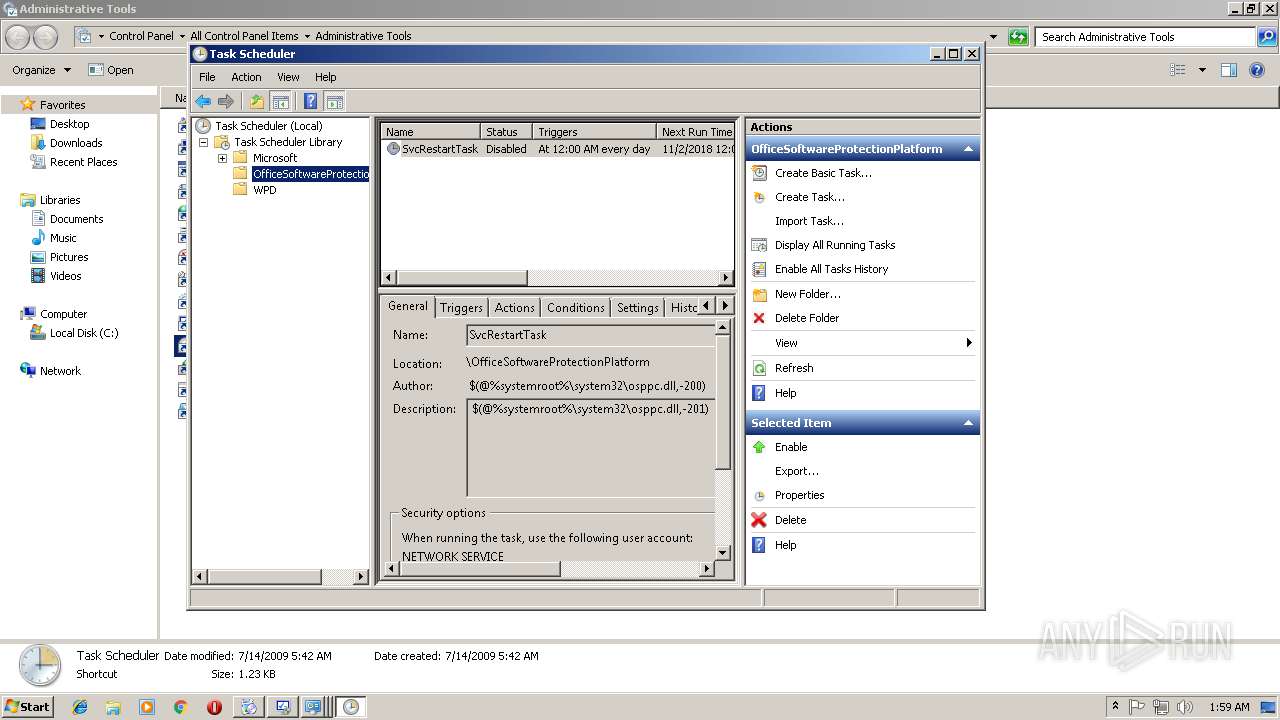The height and width of the screenshot is (720, 1280).
Task: Sort by Triggers column header
Action: (594, 132)
